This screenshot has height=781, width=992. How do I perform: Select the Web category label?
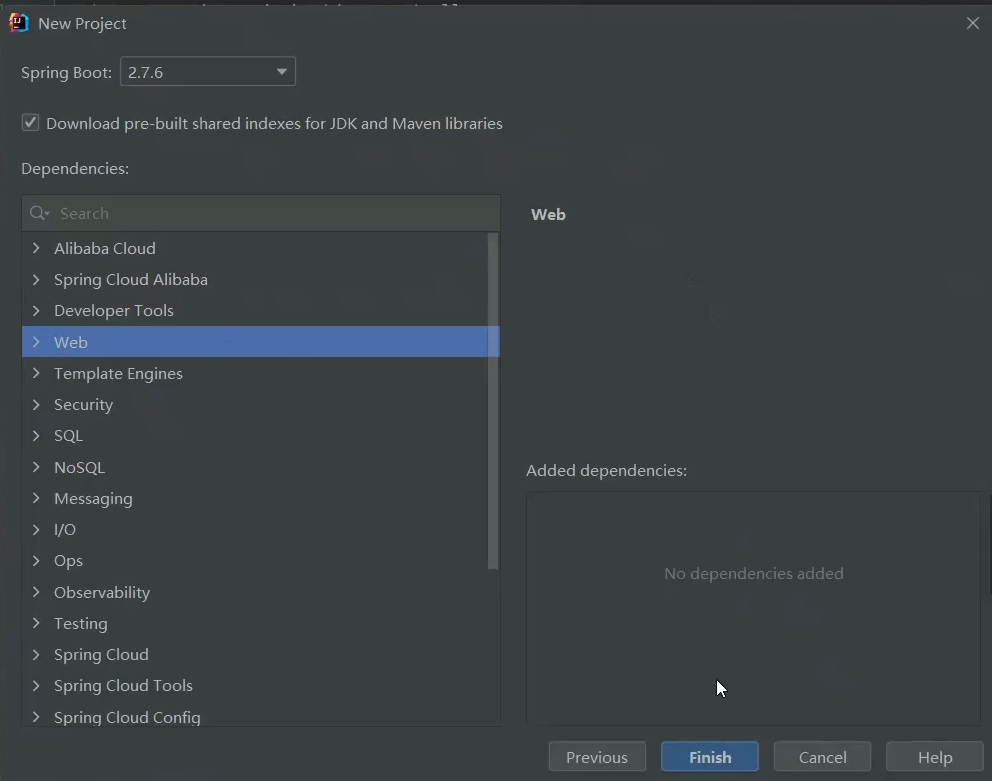coord(70,342)
